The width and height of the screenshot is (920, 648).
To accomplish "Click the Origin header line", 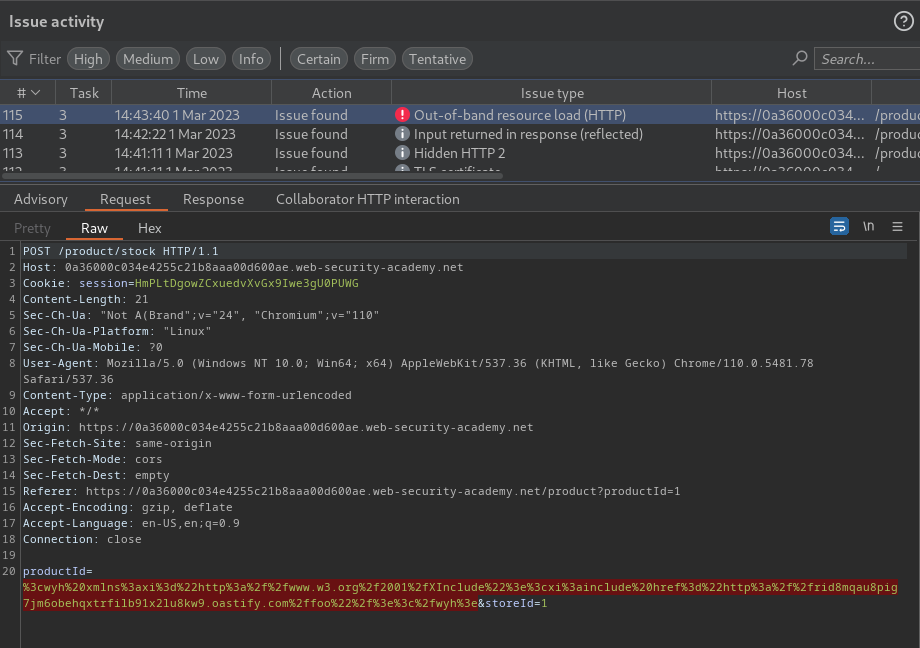I will coord(278,427).
